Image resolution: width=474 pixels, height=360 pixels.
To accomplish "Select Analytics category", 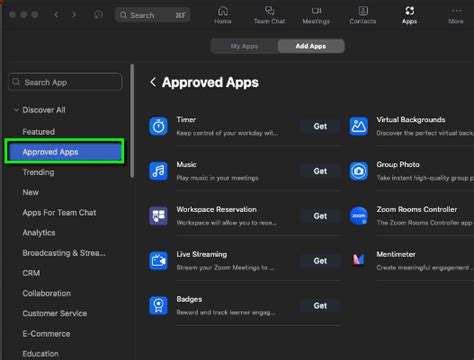I will 39,233.
